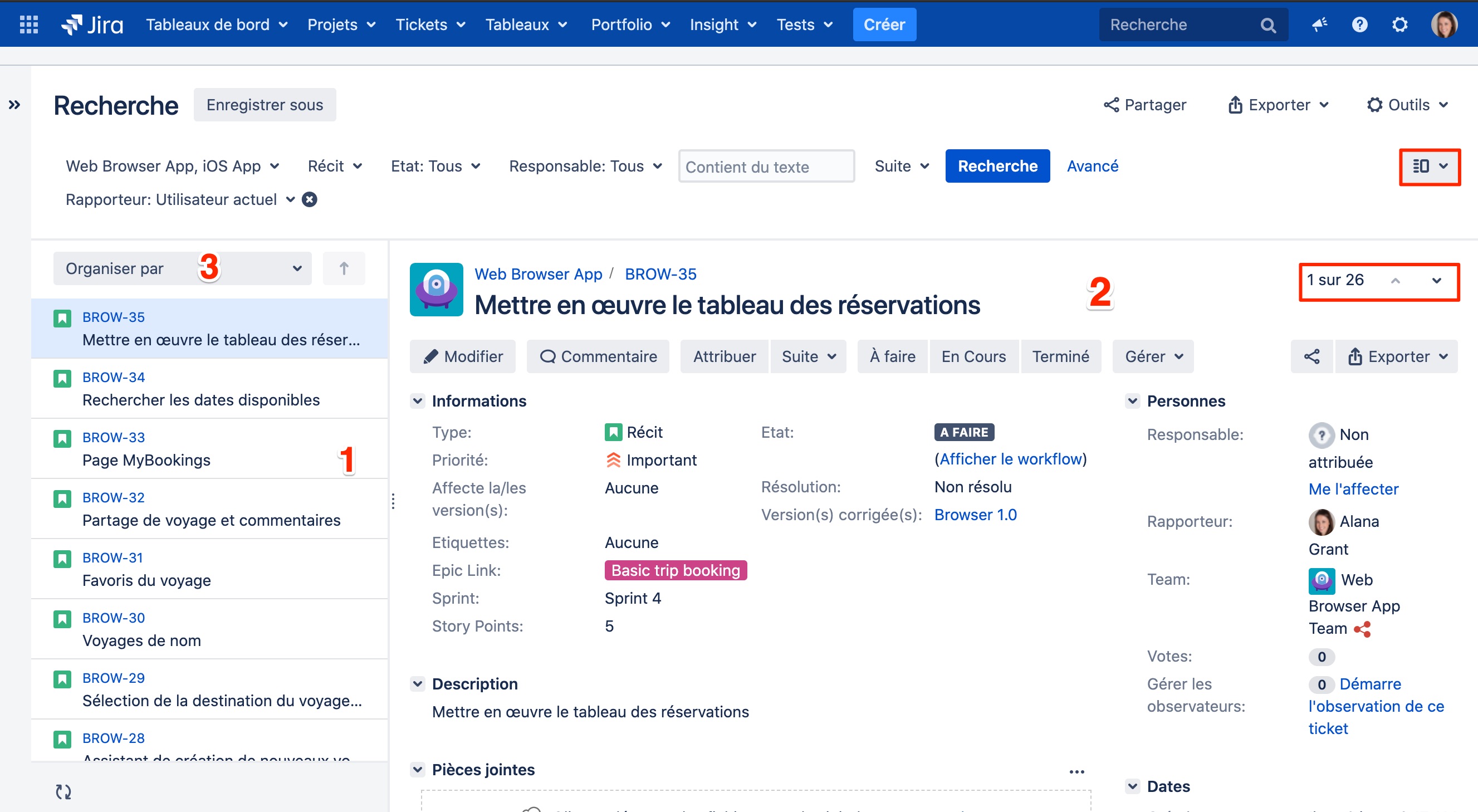Open the Projets menu
The width and height of the screenshot is (1478, 812).
click(x=341, y=25)
